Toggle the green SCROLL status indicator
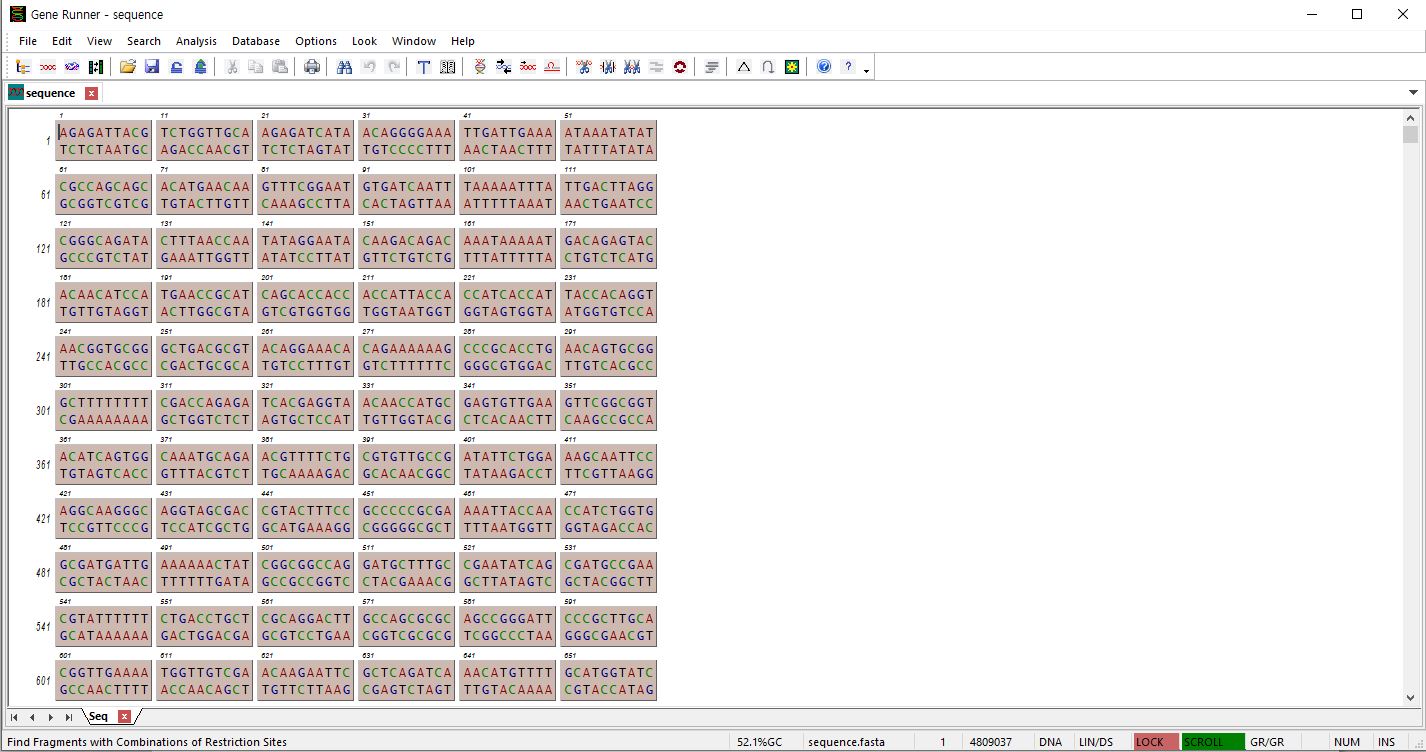 pos(1213,742)
